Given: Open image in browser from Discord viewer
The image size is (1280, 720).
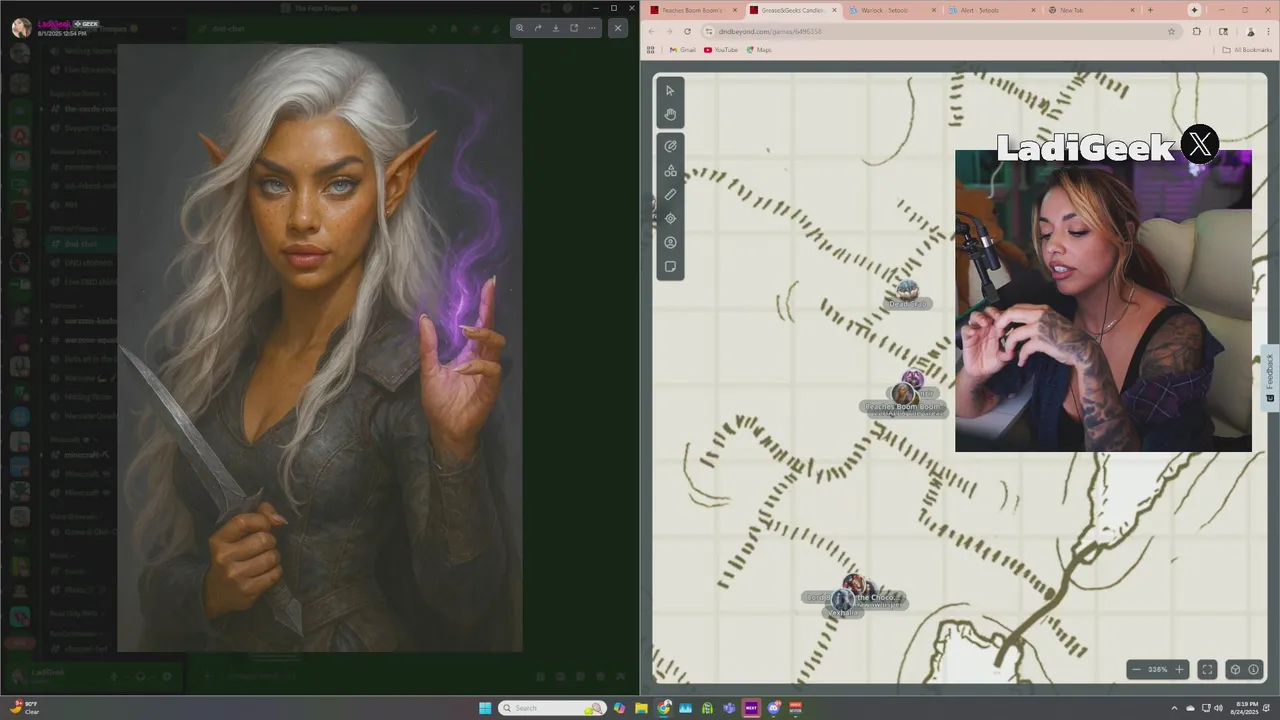Looking at the screenshot, I should 574,28.
